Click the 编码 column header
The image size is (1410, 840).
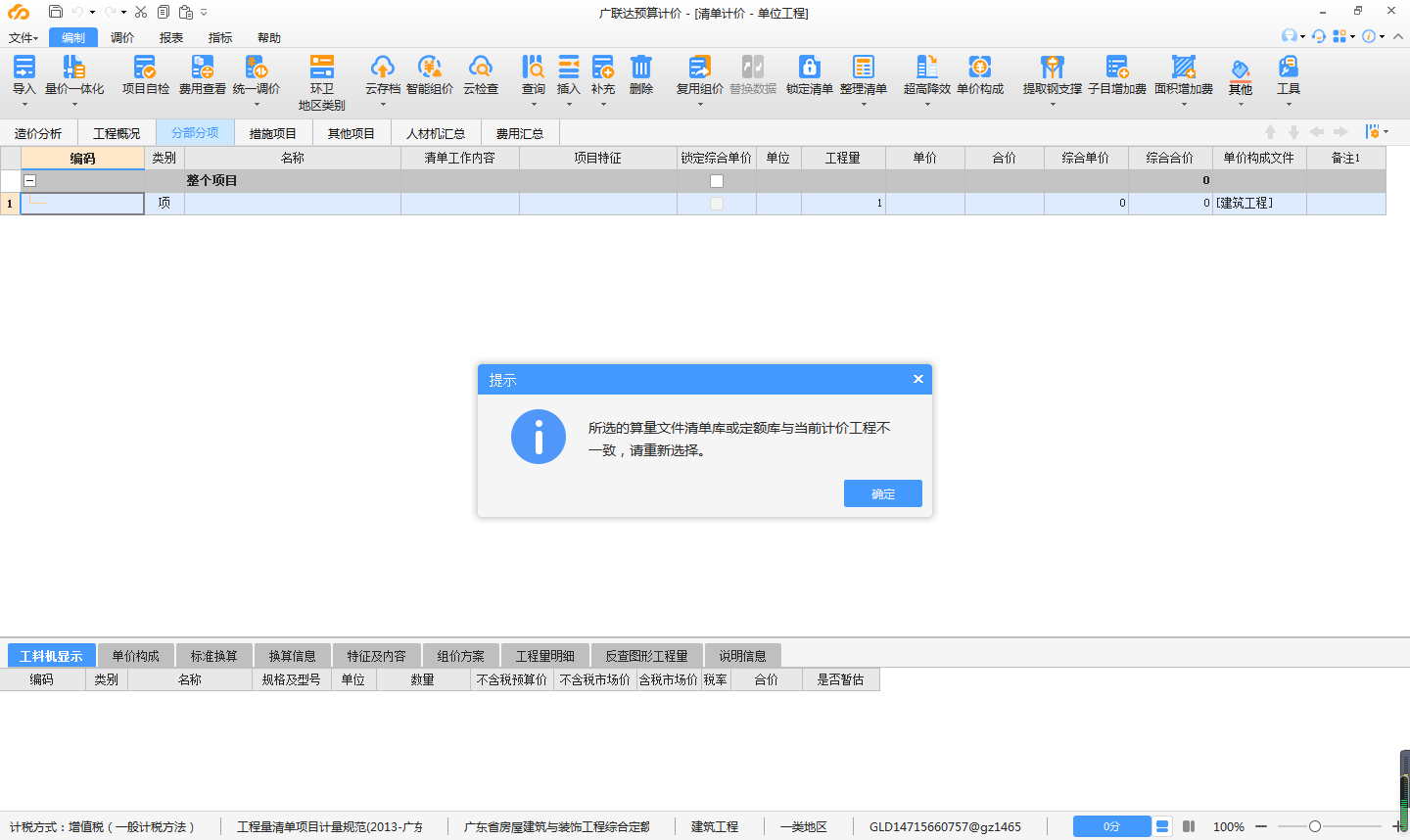coord(82,158)
